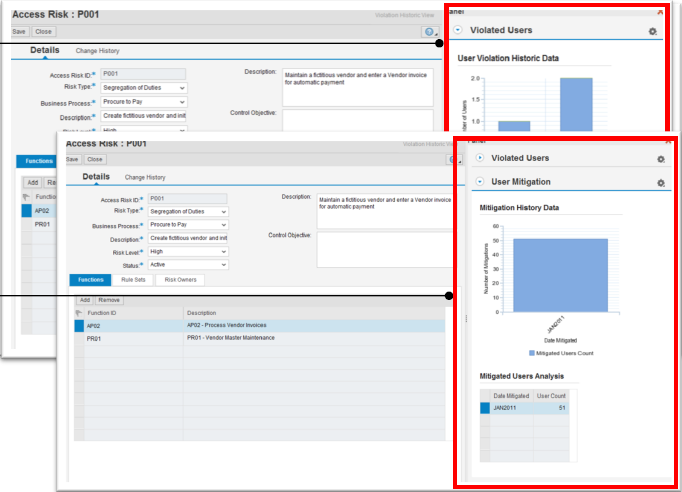Image resolution: width=682 pixels, height=492 pixels.
Task: Click the shorter bar in User Violation chart
Action: [x=514, y=126]
